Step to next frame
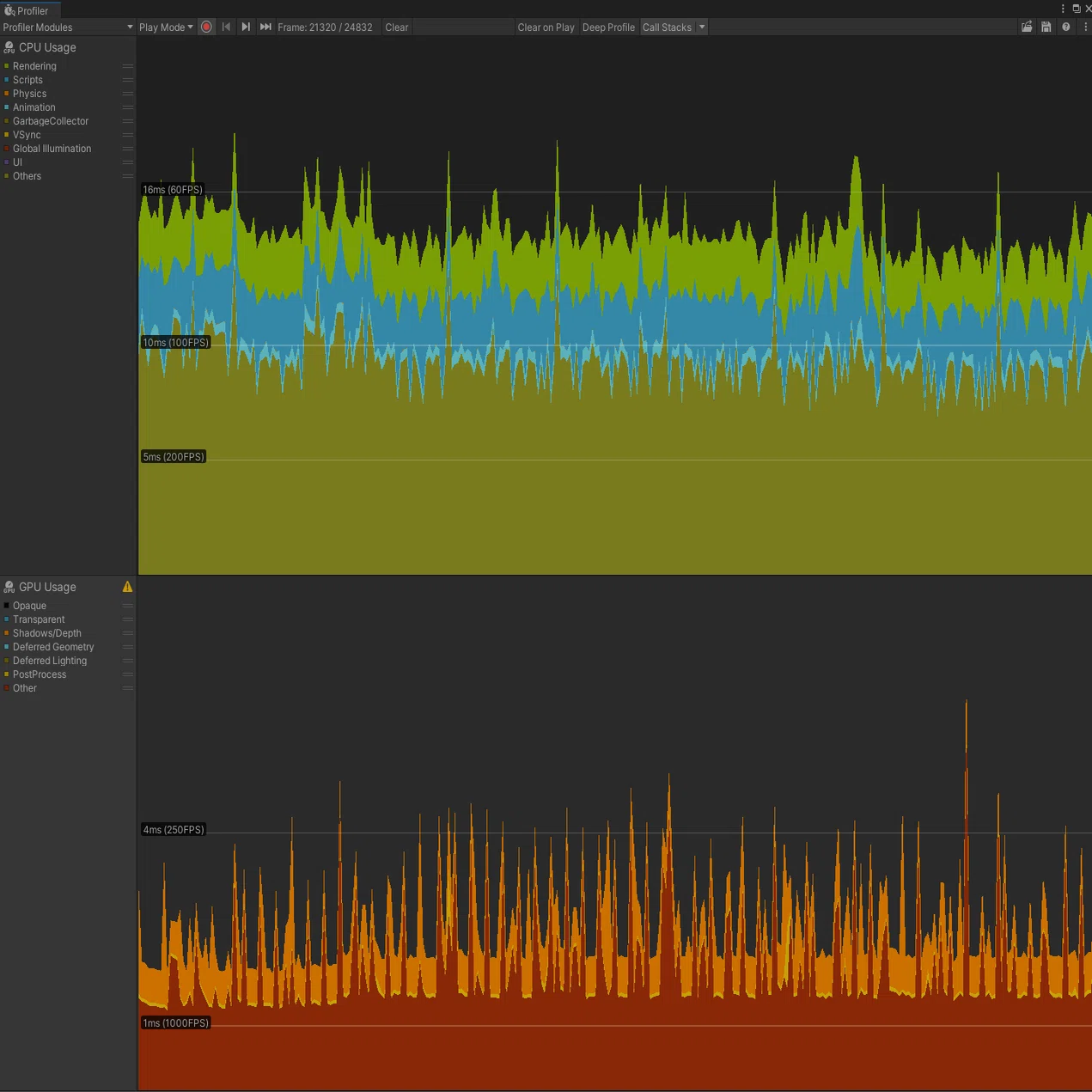This screenshot has width=1092, height=1092. (246, 27)
